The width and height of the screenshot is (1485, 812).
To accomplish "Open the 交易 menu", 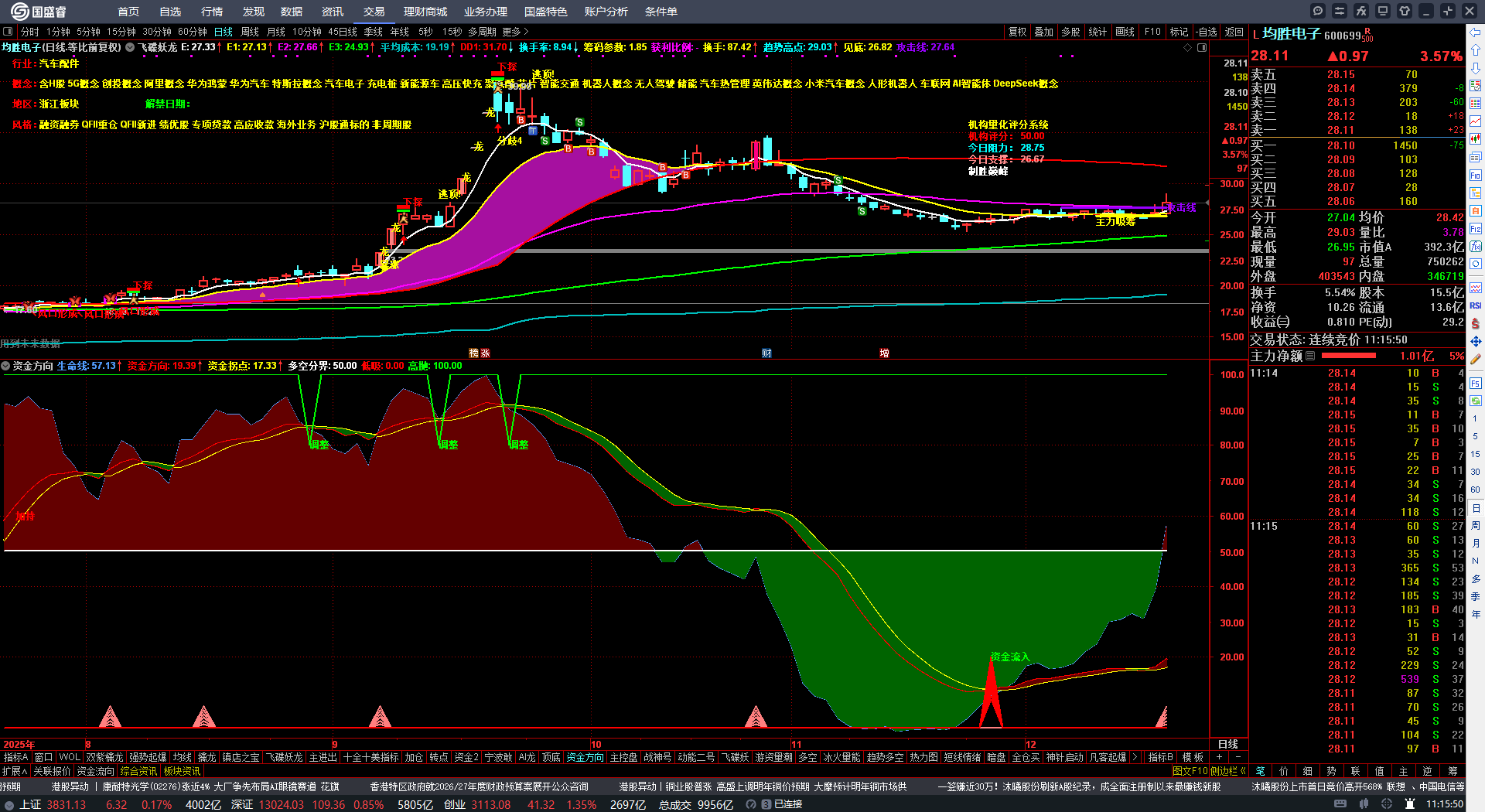I will 374,12.
